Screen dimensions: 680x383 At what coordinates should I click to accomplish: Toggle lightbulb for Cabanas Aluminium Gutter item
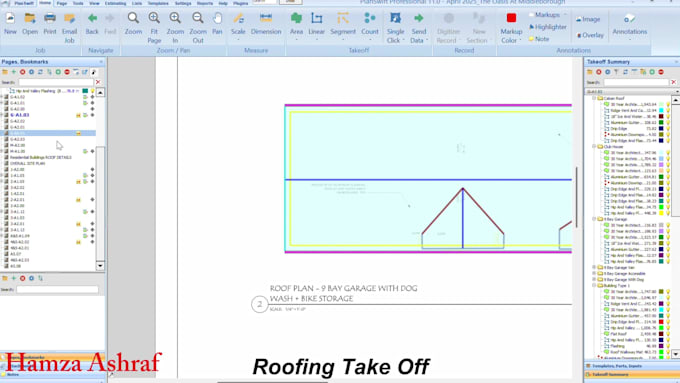[x=668, y=123]
